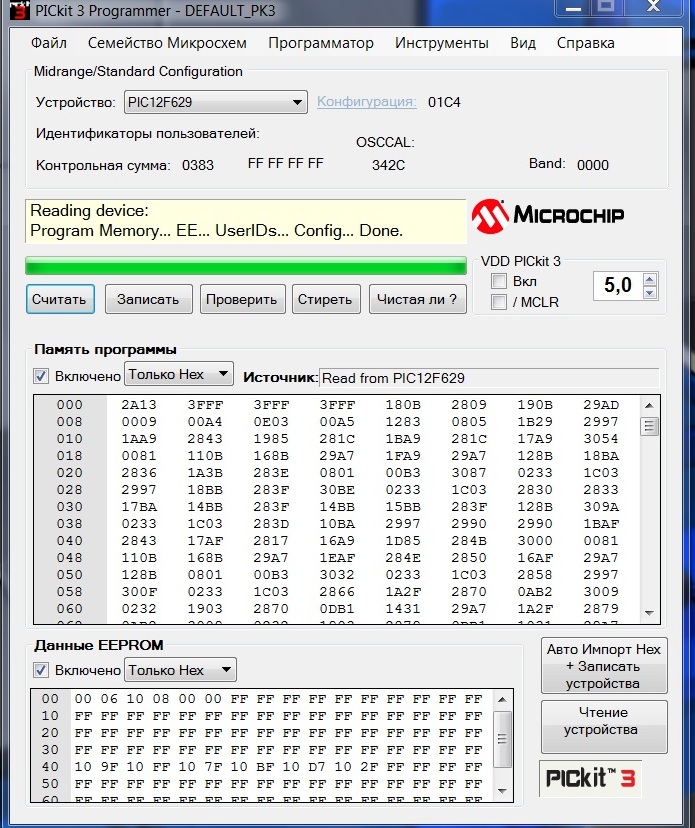Open the Инструменты menu
This screenshot has width=695, height=828.
[x=442, y=43]
